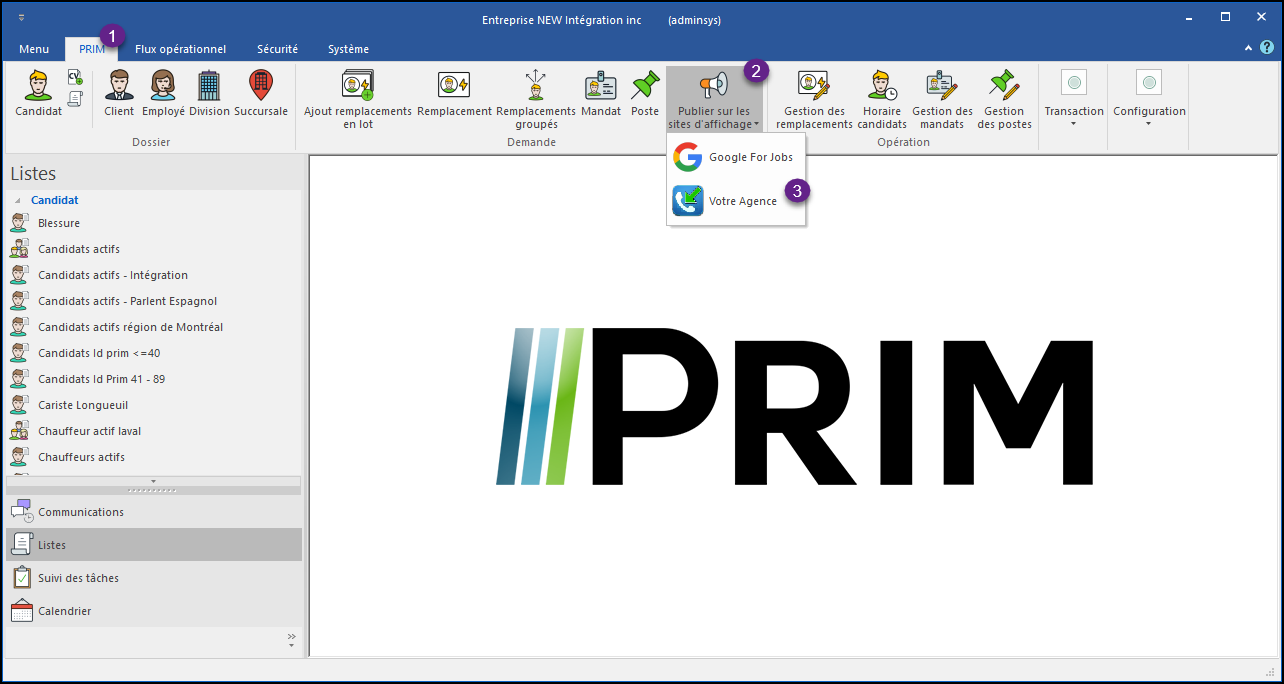Select the PRIM ribbon tab
This screenshot has width=1284, height=684.
pos(92,49)
